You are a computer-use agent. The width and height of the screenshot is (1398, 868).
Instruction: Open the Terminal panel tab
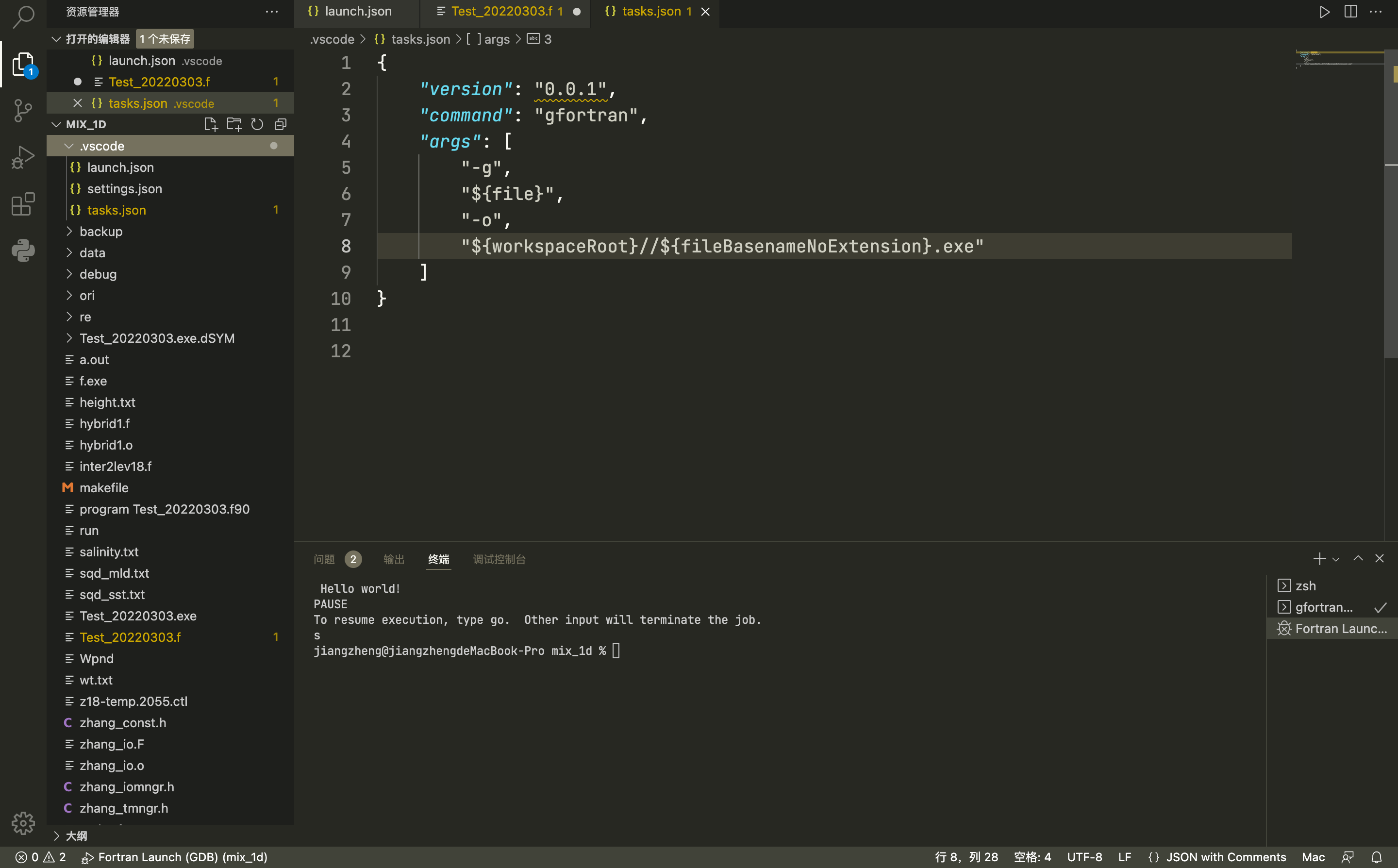coord(438,559)
